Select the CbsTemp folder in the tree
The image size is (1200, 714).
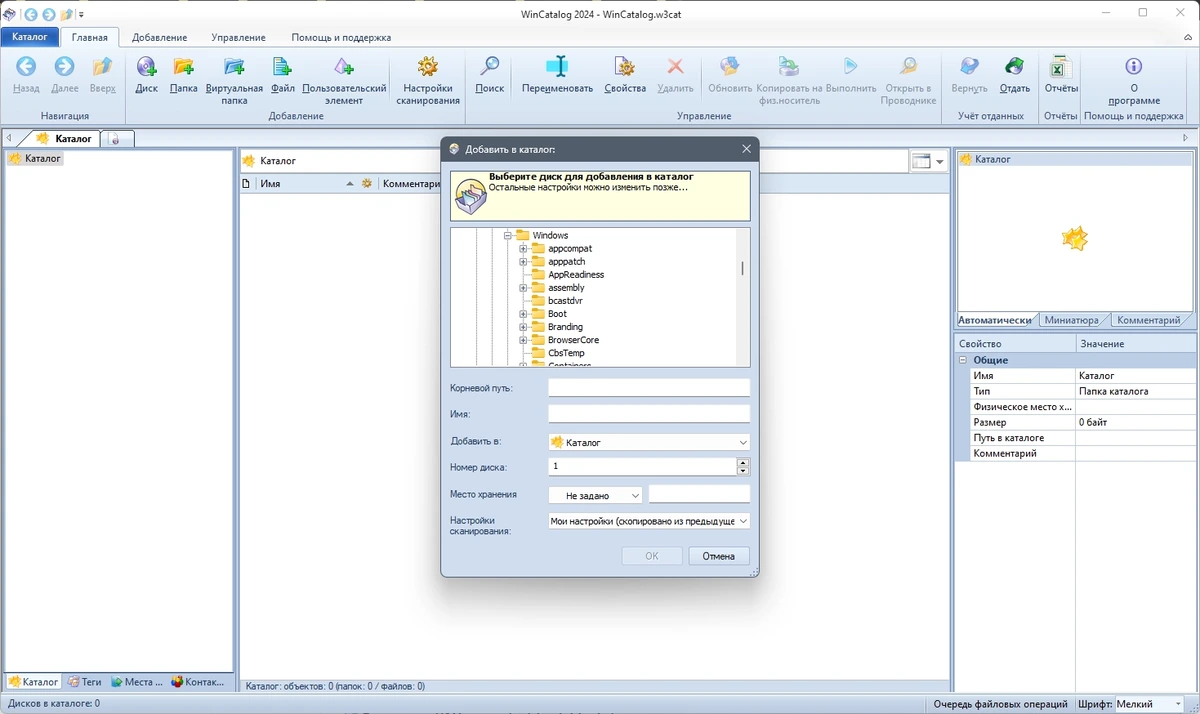coord(566,353)
